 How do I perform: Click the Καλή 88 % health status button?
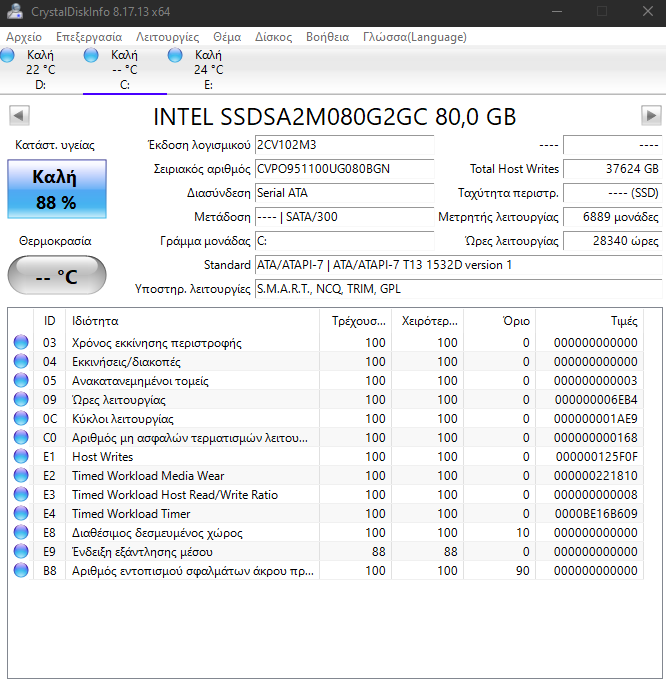pos(57,189)
